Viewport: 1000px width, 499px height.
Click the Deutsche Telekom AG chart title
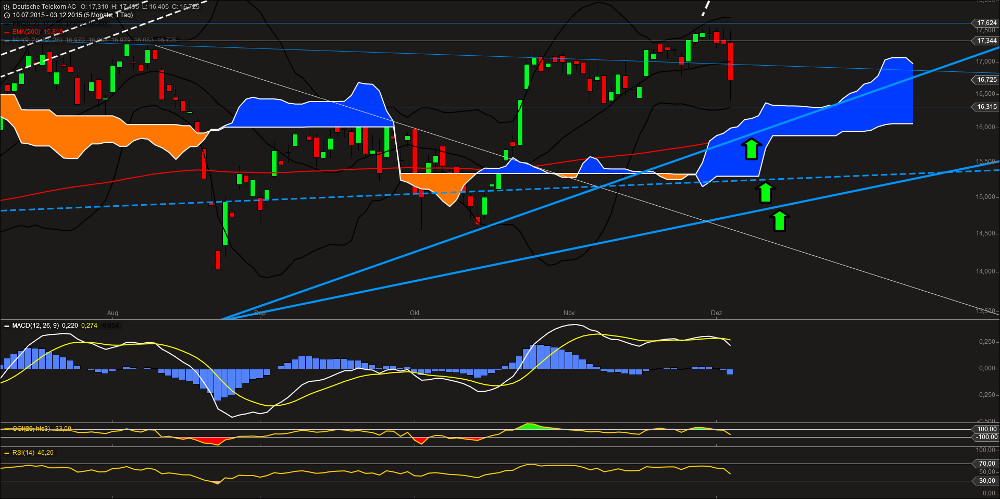44,6
